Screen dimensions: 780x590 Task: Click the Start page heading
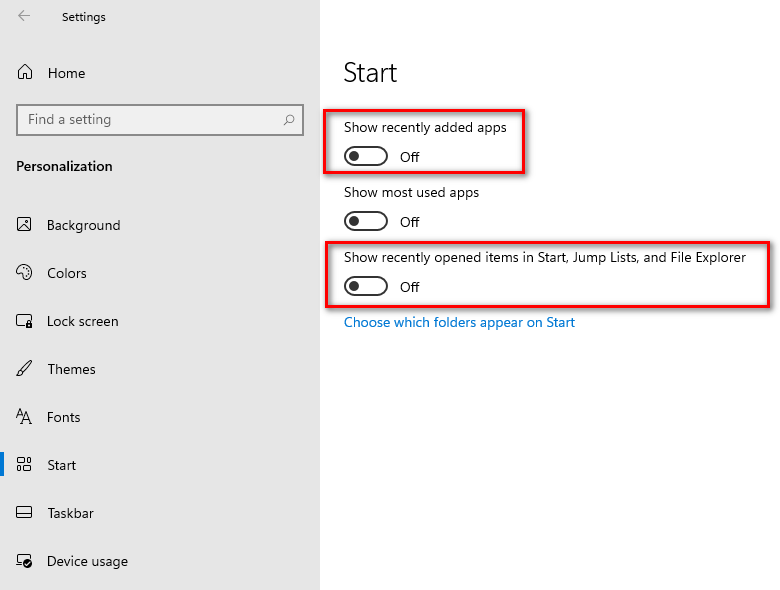click(370, 73)
